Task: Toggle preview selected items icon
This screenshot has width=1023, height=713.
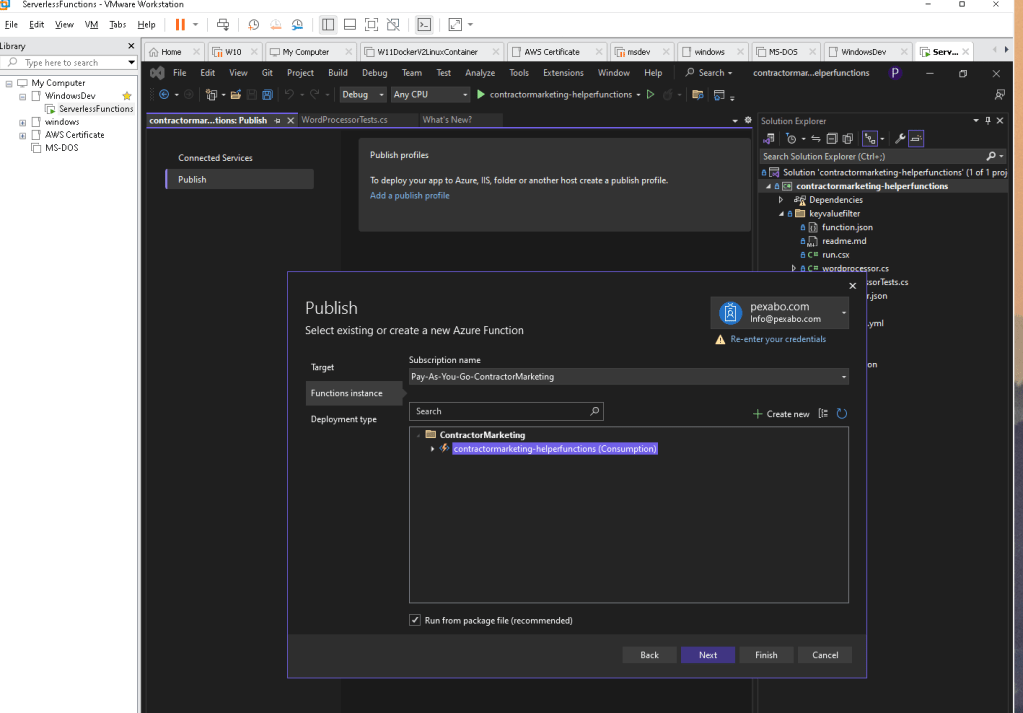Action: pos(916,138)
